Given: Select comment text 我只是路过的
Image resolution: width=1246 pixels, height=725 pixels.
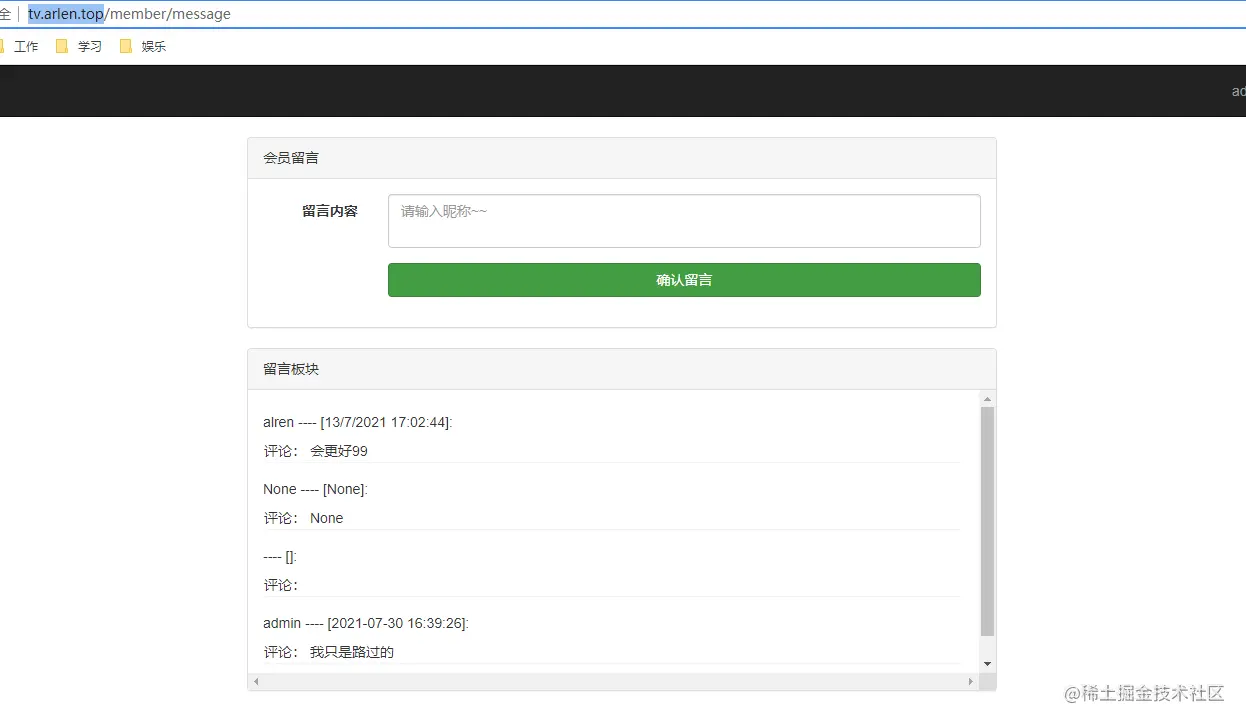Looking at the screenshot, I should point(352,652).
